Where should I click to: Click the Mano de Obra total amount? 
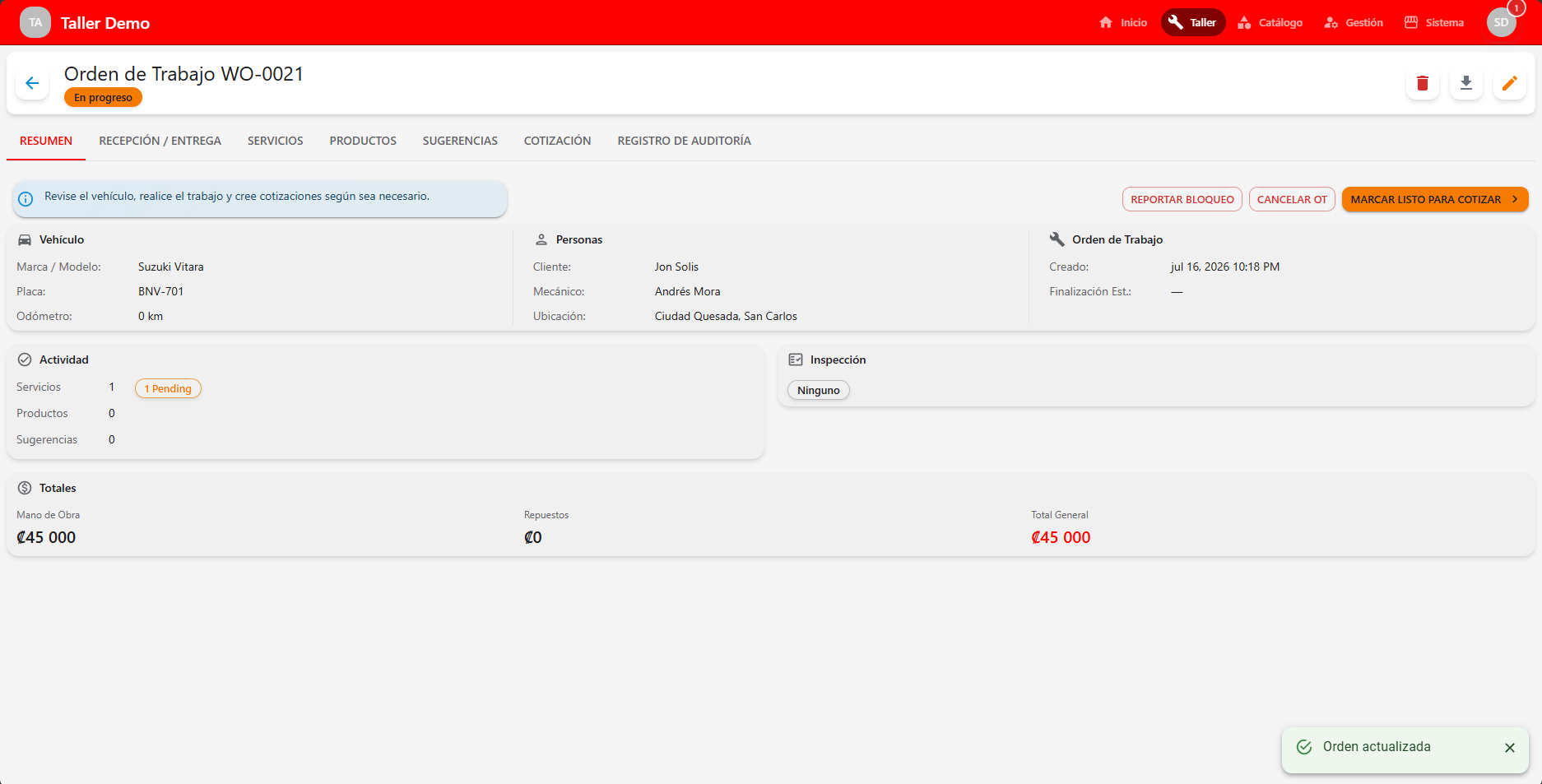[46, 537]
